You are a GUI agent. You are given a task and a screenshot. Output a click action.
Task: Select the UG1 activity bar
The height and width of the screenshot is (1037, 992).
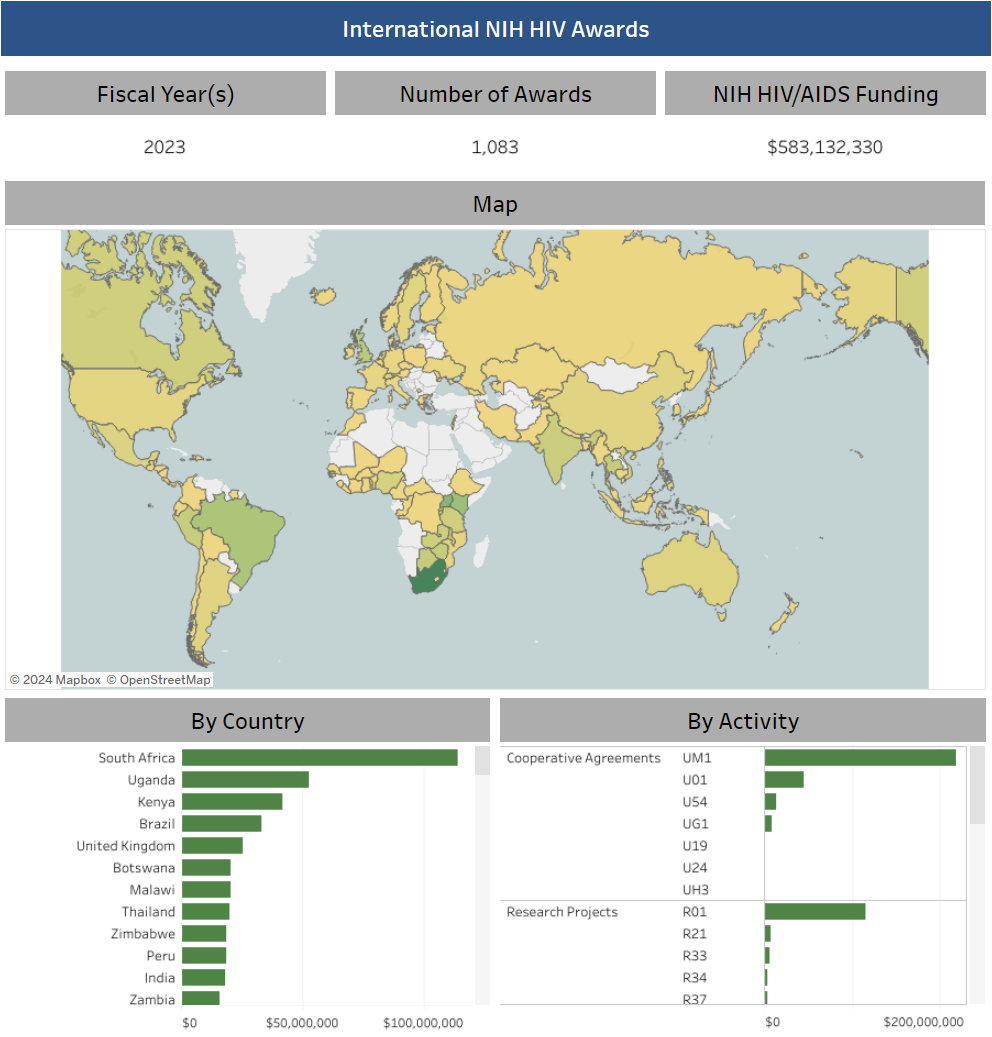point(768,823)
